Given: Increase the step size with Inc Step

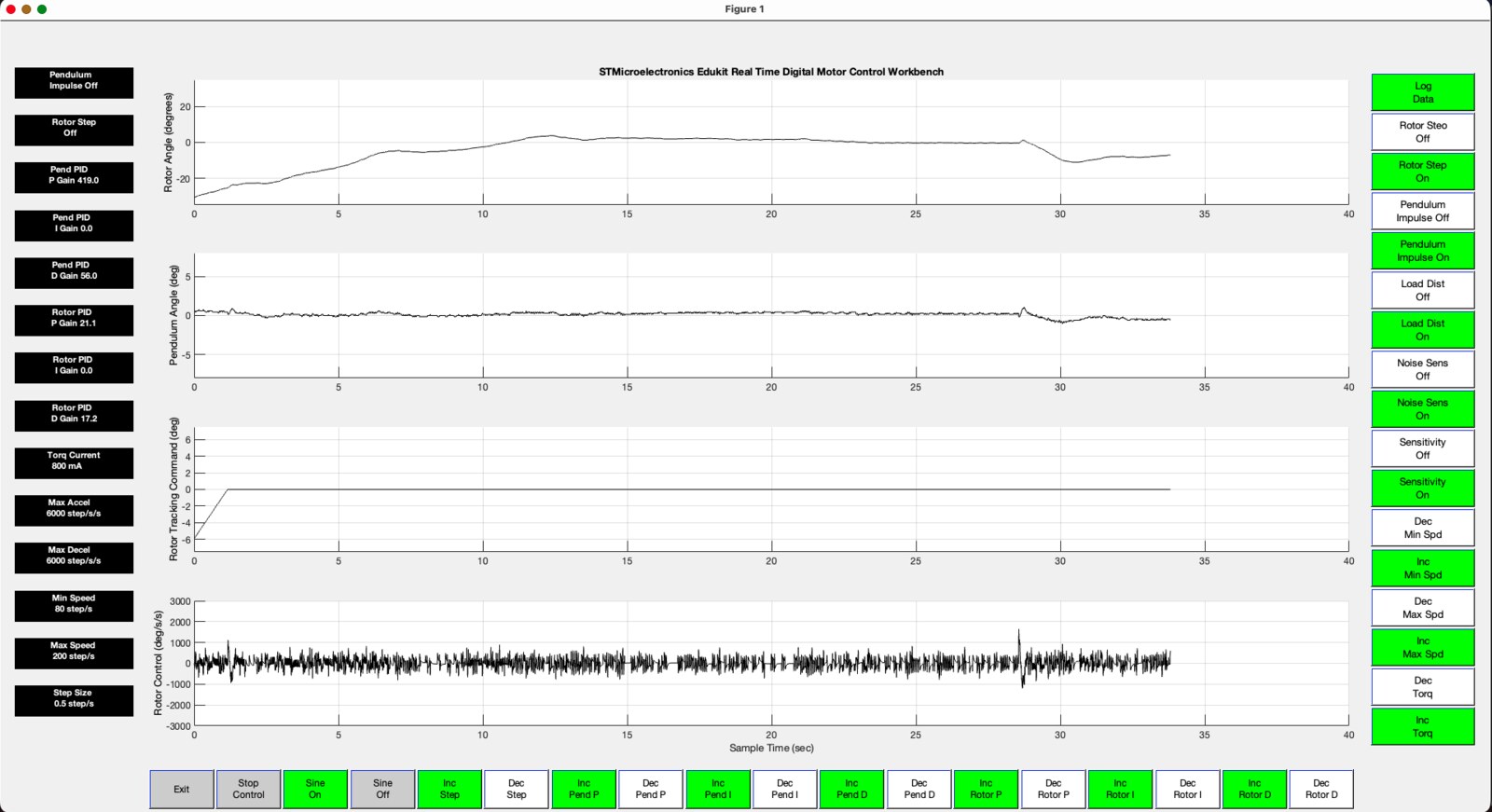Looking at the screenshot, I should [x=449, y=789].
